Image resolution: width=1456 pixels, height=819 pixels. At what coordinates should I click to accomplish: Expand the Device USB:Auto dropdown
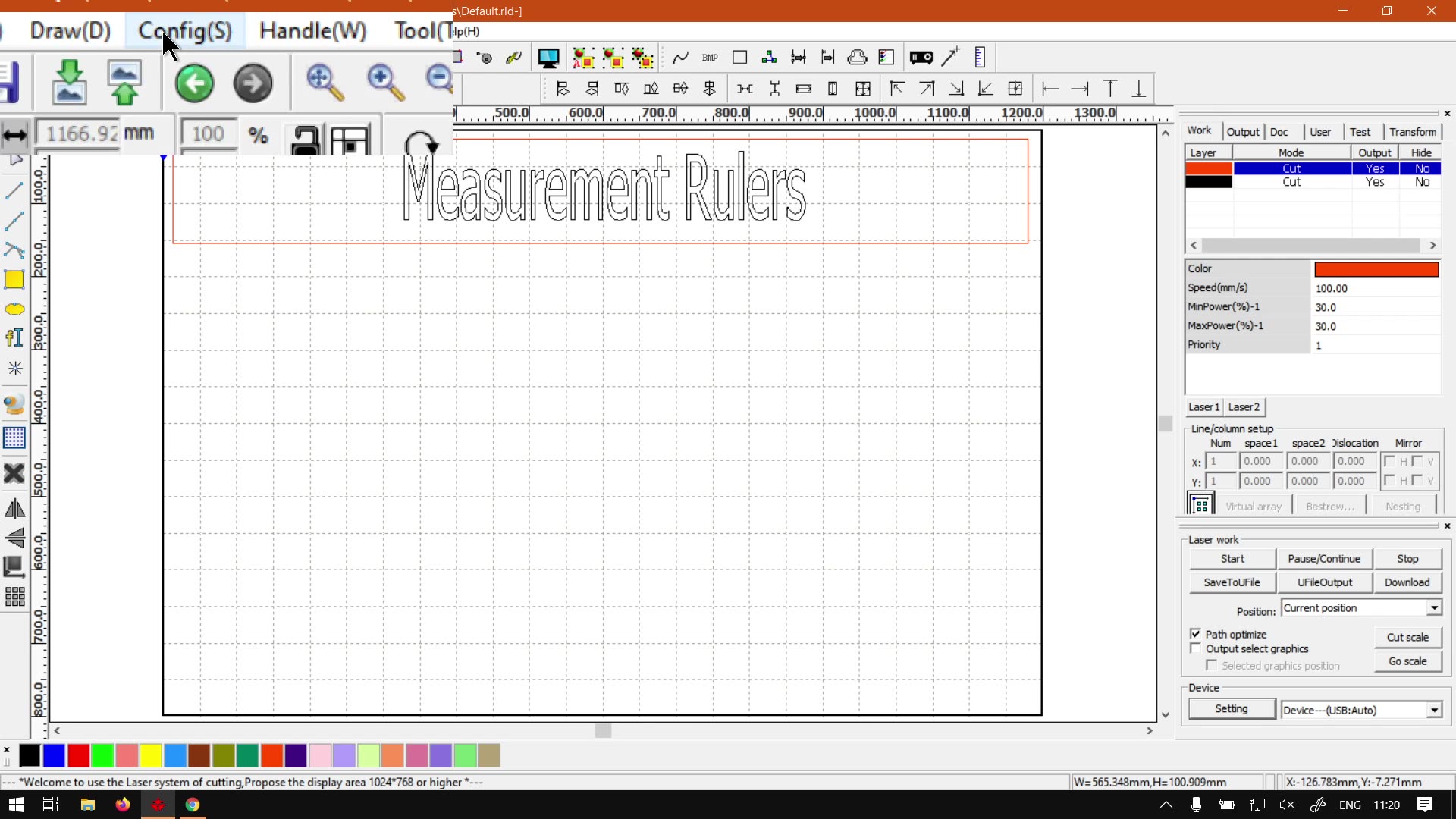1434,711
